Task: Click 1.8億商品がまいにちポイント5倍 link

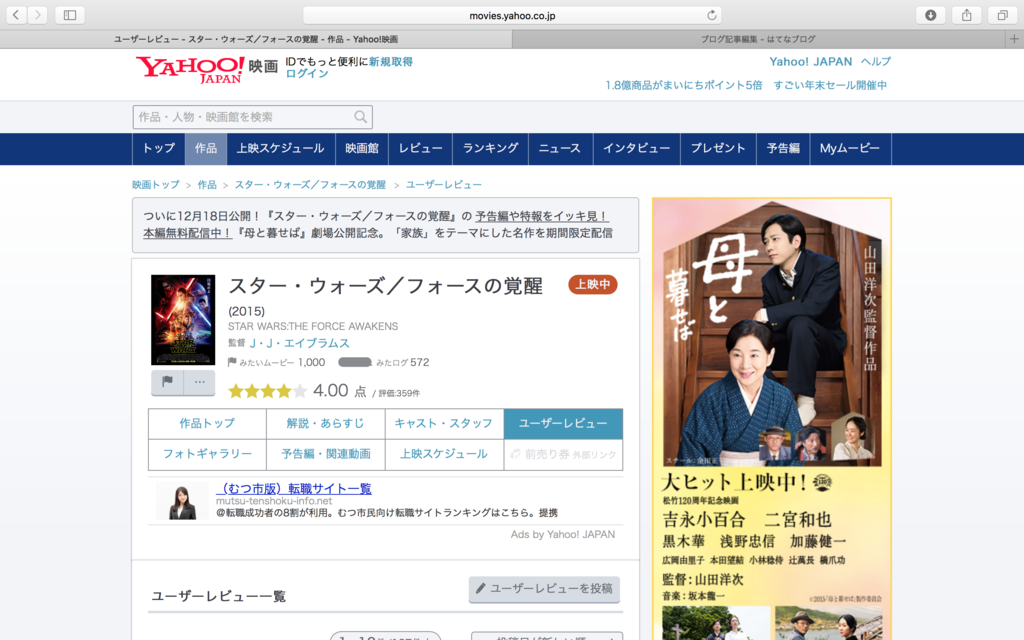Action: pos(683,85)
